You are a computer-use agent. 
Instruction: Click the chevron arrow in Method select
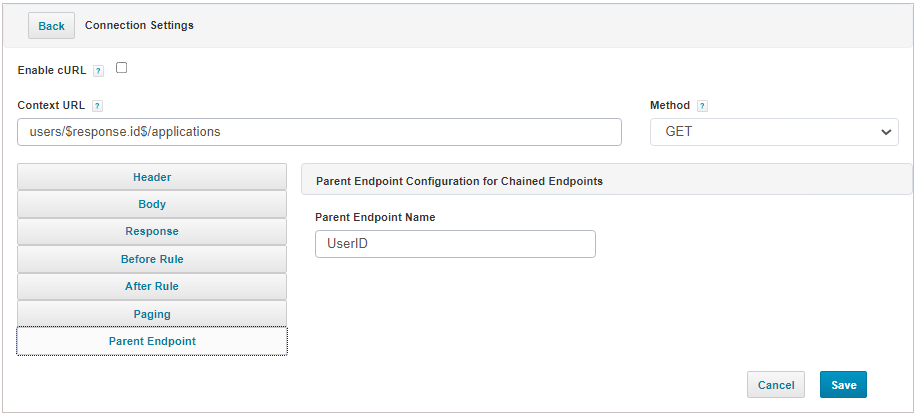pyautogui.click(x=885, y=133)
